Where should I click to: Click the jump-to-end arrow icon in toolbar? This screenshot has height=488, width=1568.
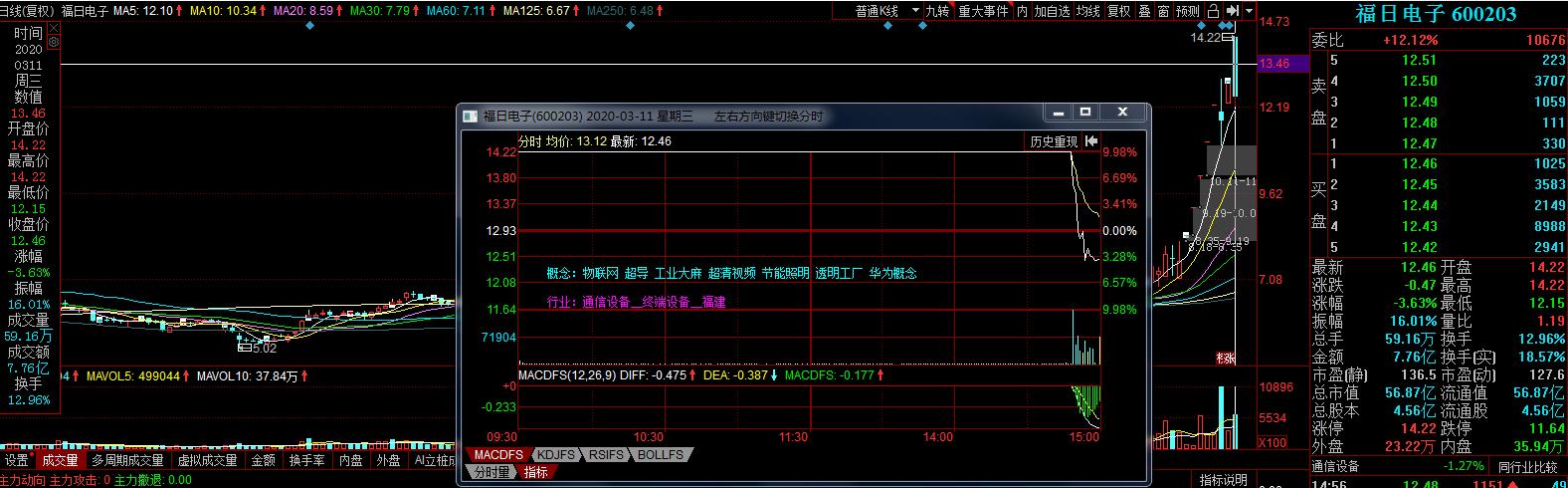tap(1232, 11)
